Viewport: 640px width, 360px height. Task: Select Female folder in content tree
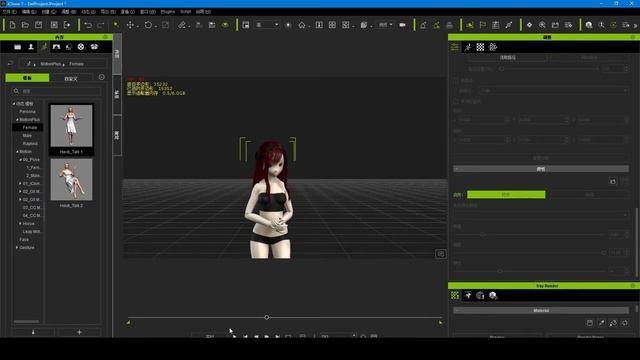pyautogui.click(x=29, y=128)
